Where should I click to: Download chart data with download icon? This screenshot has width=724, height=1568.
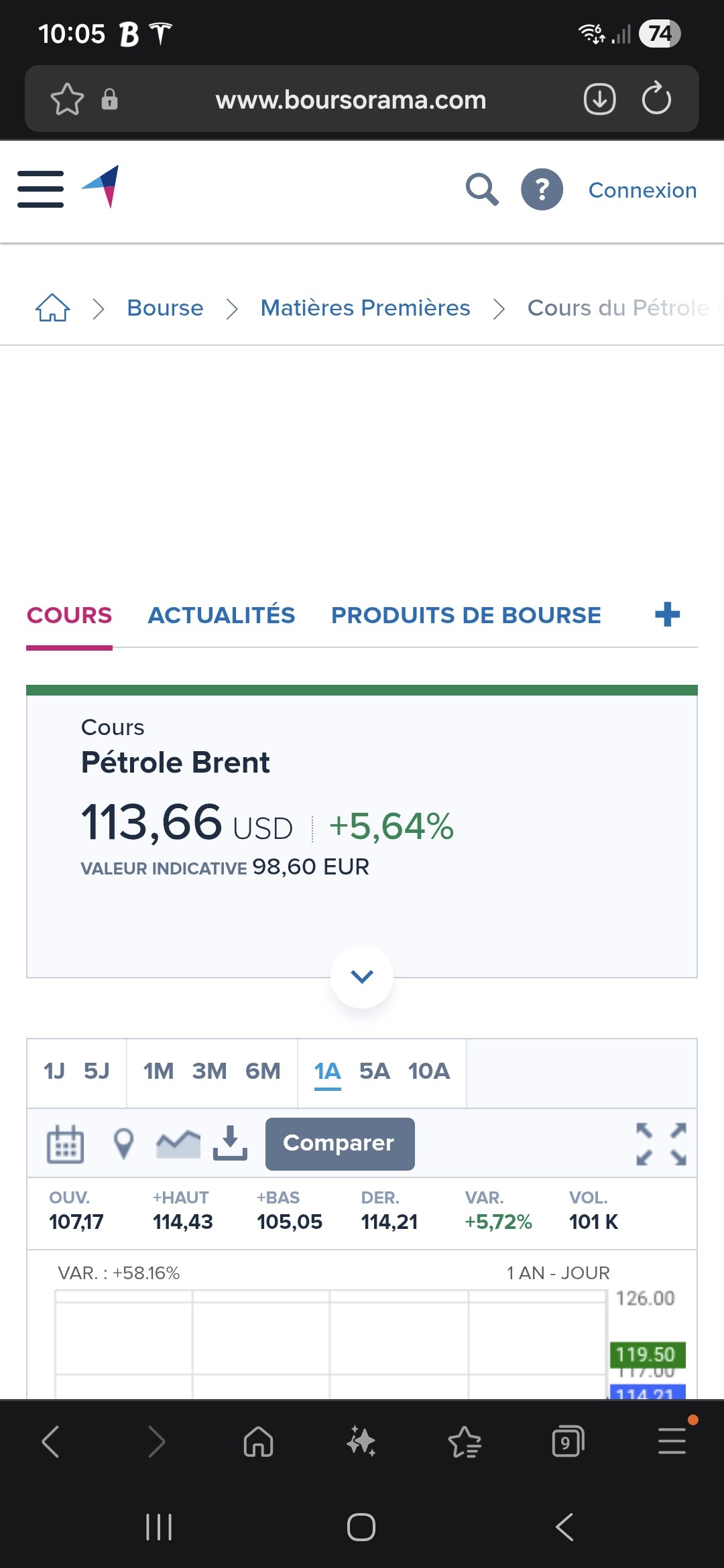[230, 1143]
